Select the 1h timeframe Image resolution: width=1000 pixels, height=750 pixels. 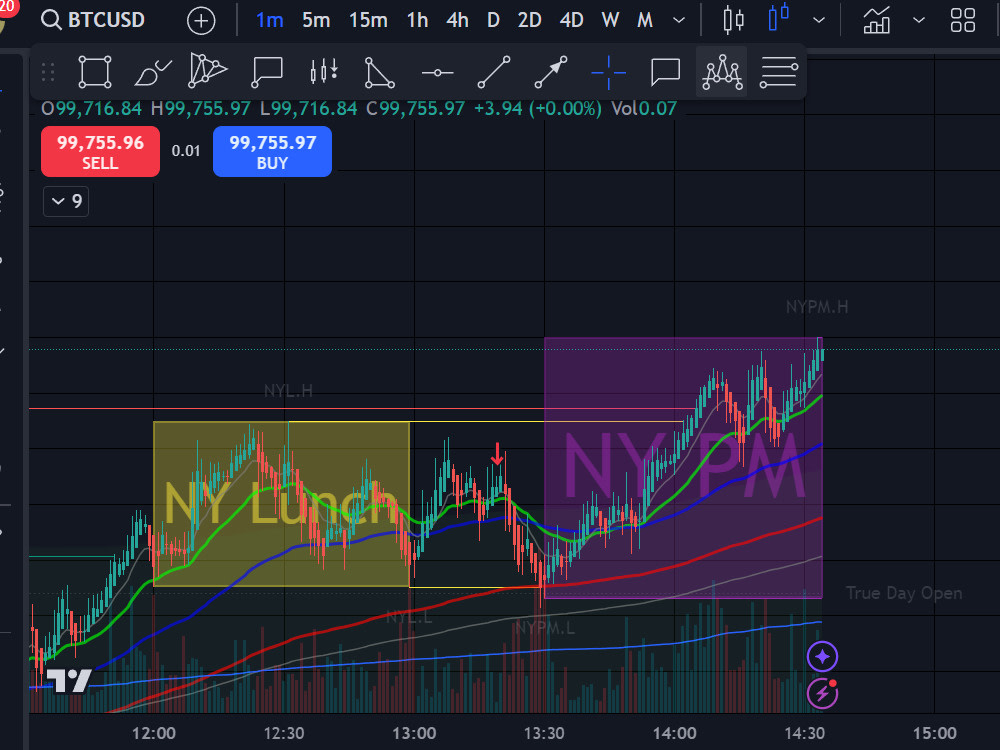coord(418,20)
